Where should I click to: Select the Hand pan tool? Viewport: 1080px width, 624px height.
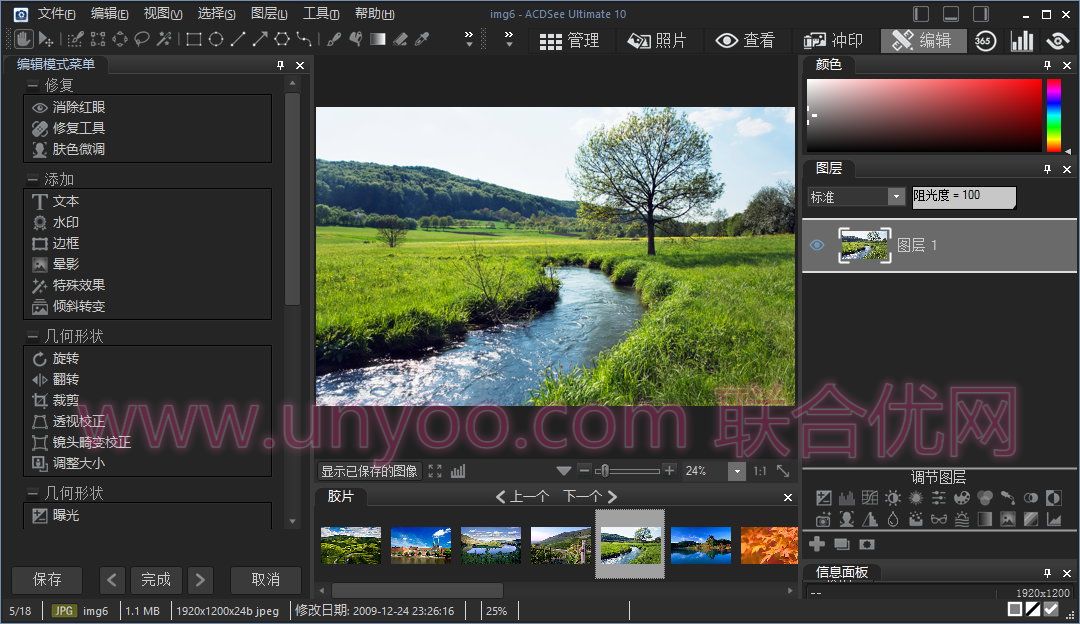tap(23, 39)
